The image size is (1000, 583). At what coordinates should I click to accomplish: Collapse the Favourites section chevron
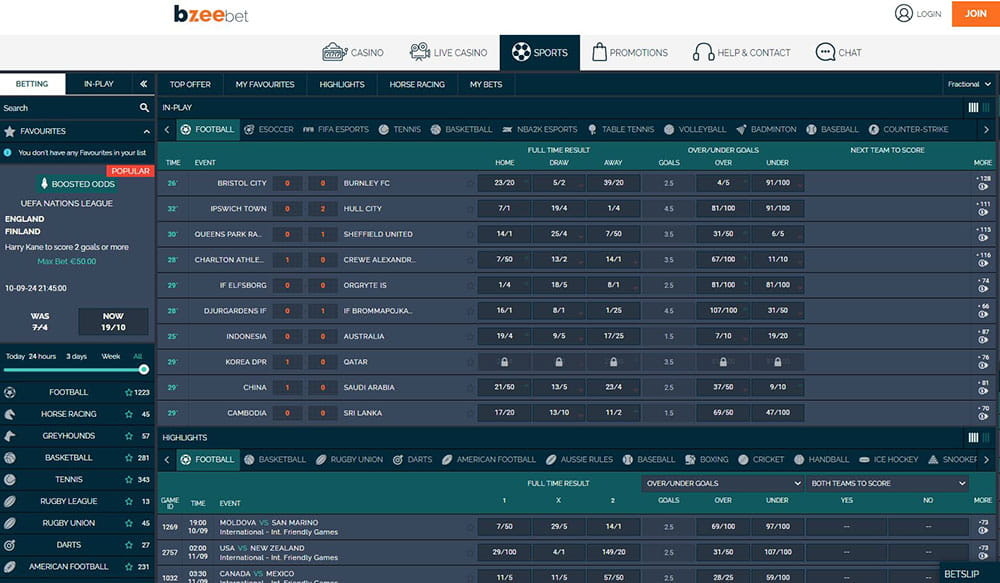147,131
